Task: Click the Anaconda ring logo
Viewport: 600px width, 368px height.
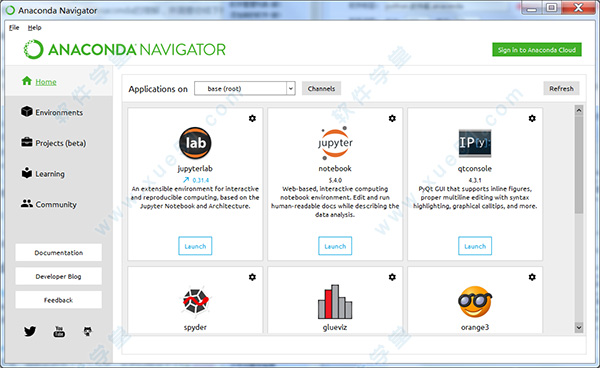Action: tap(33, 49)
